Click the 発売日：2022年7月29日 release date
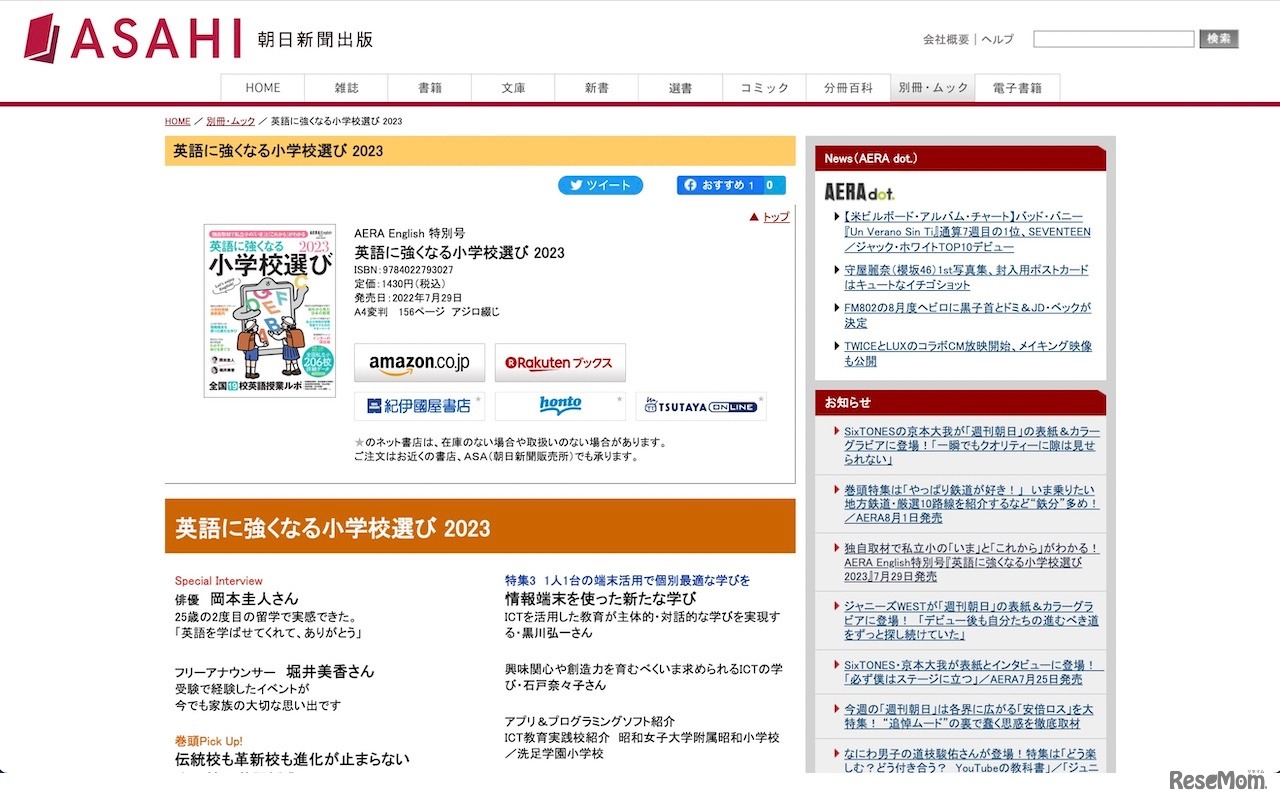This screenshot has width=1280, height=803. (x=408, y=298)
